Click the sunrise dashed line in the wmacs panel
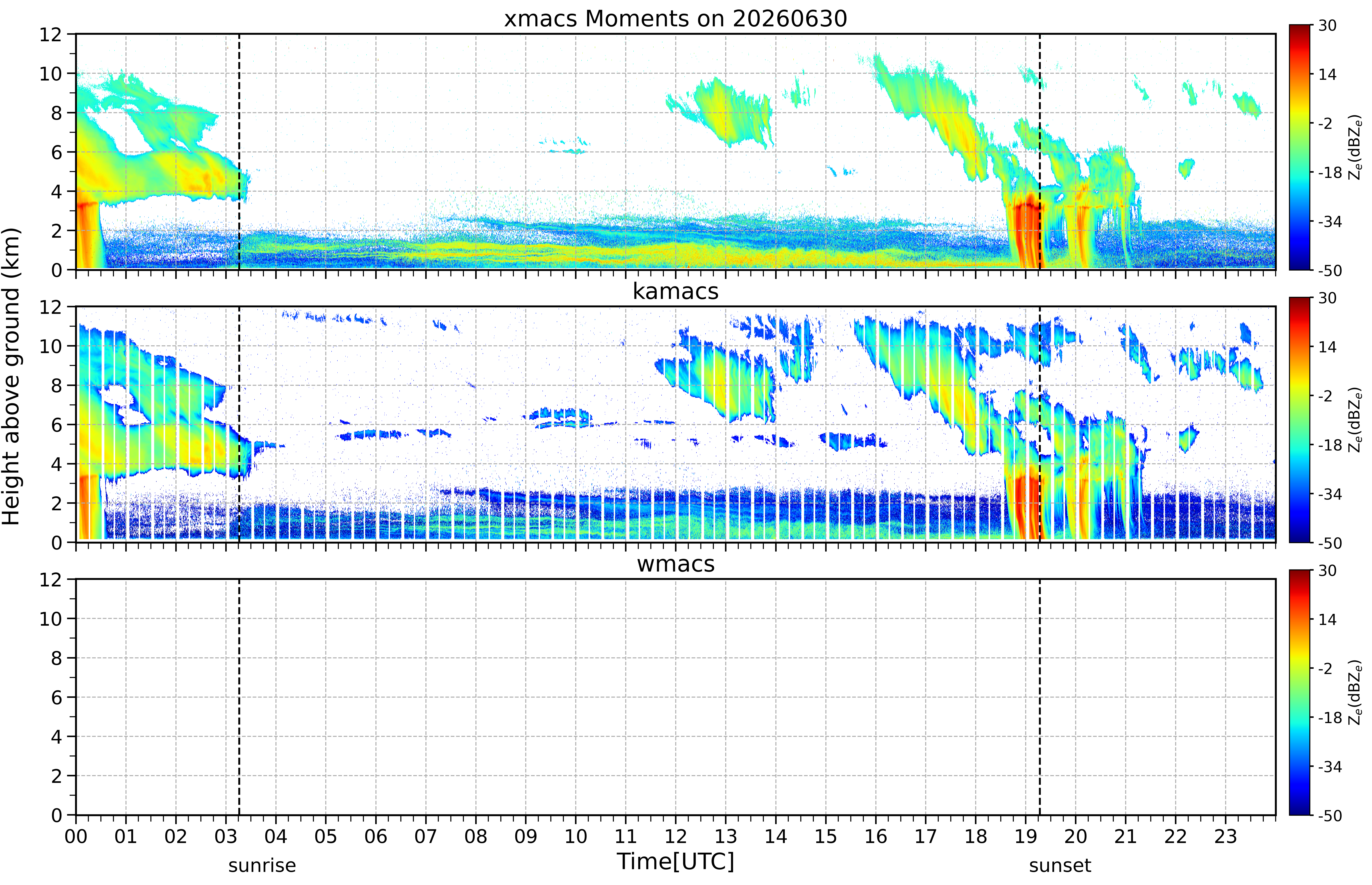The width and height of the screenshot is (1372, 885). 239,697
